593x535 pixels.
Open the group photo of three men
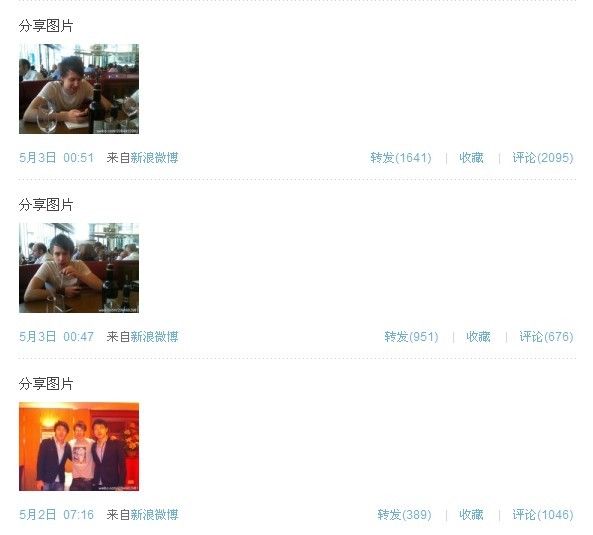[79, 447]
